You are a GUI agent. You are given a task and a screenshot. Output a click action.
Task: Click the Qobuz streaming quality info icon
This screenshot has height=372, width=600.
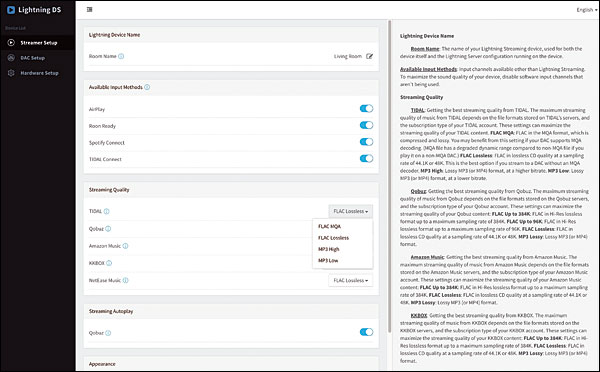point(108,229)
